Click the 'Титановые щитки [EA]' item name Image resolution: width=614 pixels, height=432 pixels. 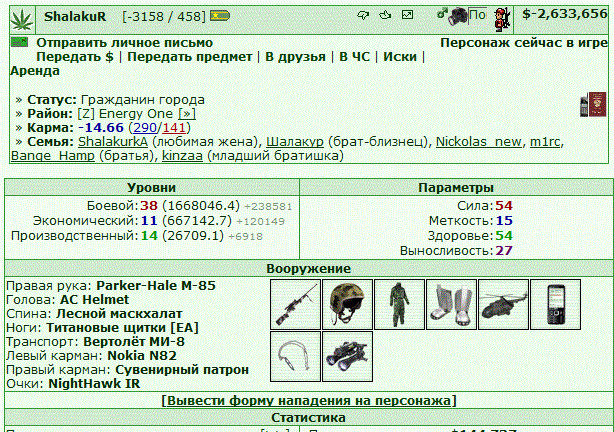122,328
